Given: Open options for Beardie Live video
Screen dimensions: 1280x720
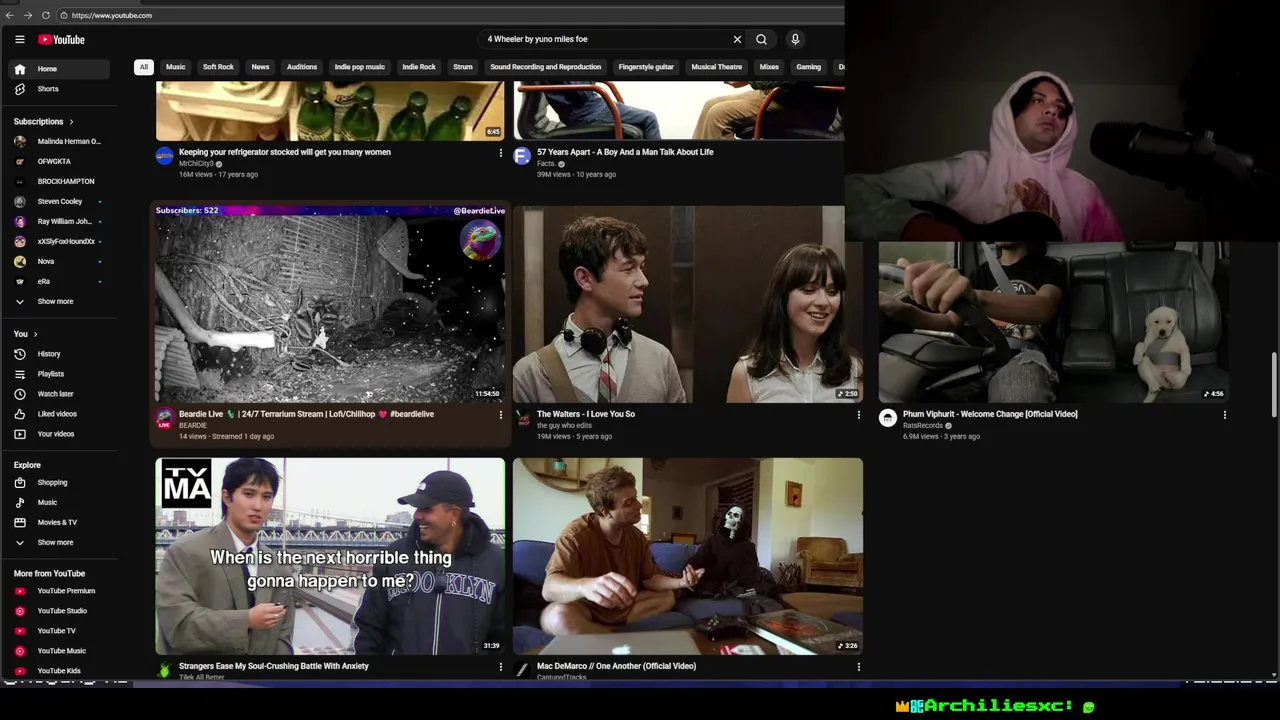Looking at the screenshot, I should [501, 415].
